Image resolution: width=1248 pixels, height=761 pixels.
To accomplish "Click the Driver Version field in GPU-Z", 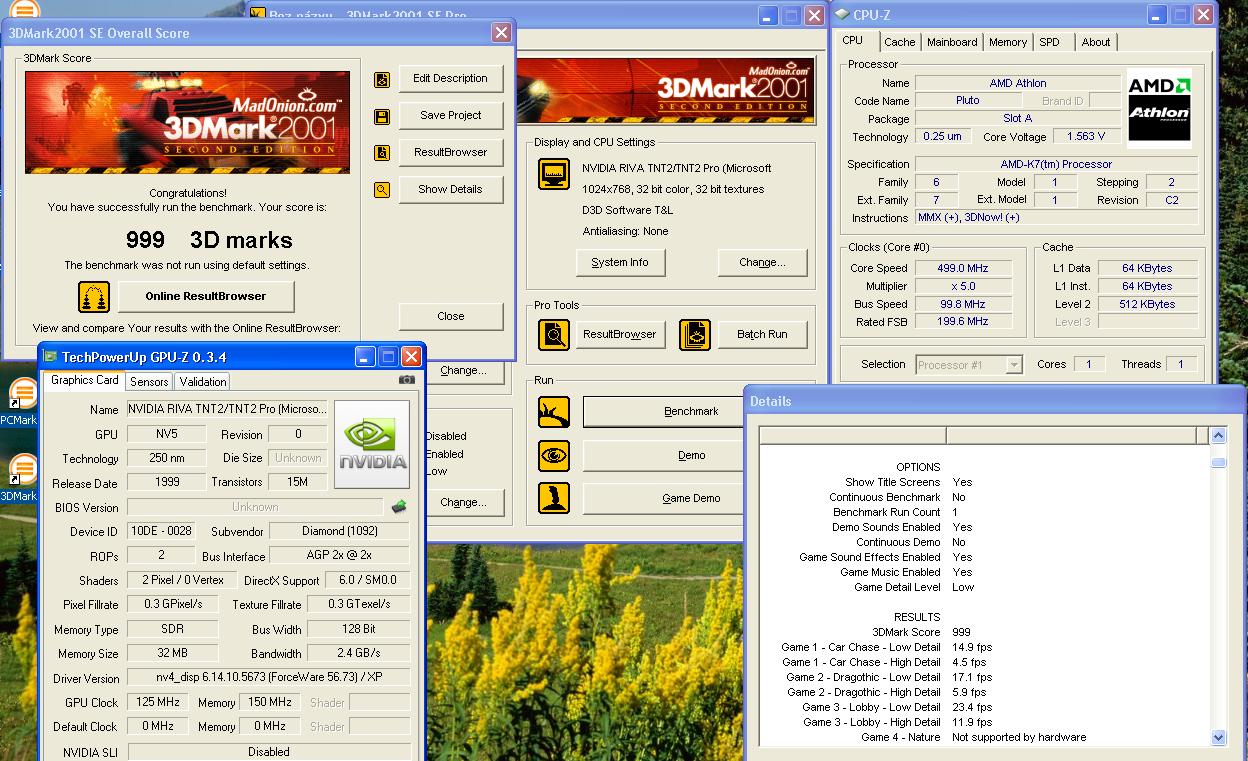I will [x=268, y=678].
